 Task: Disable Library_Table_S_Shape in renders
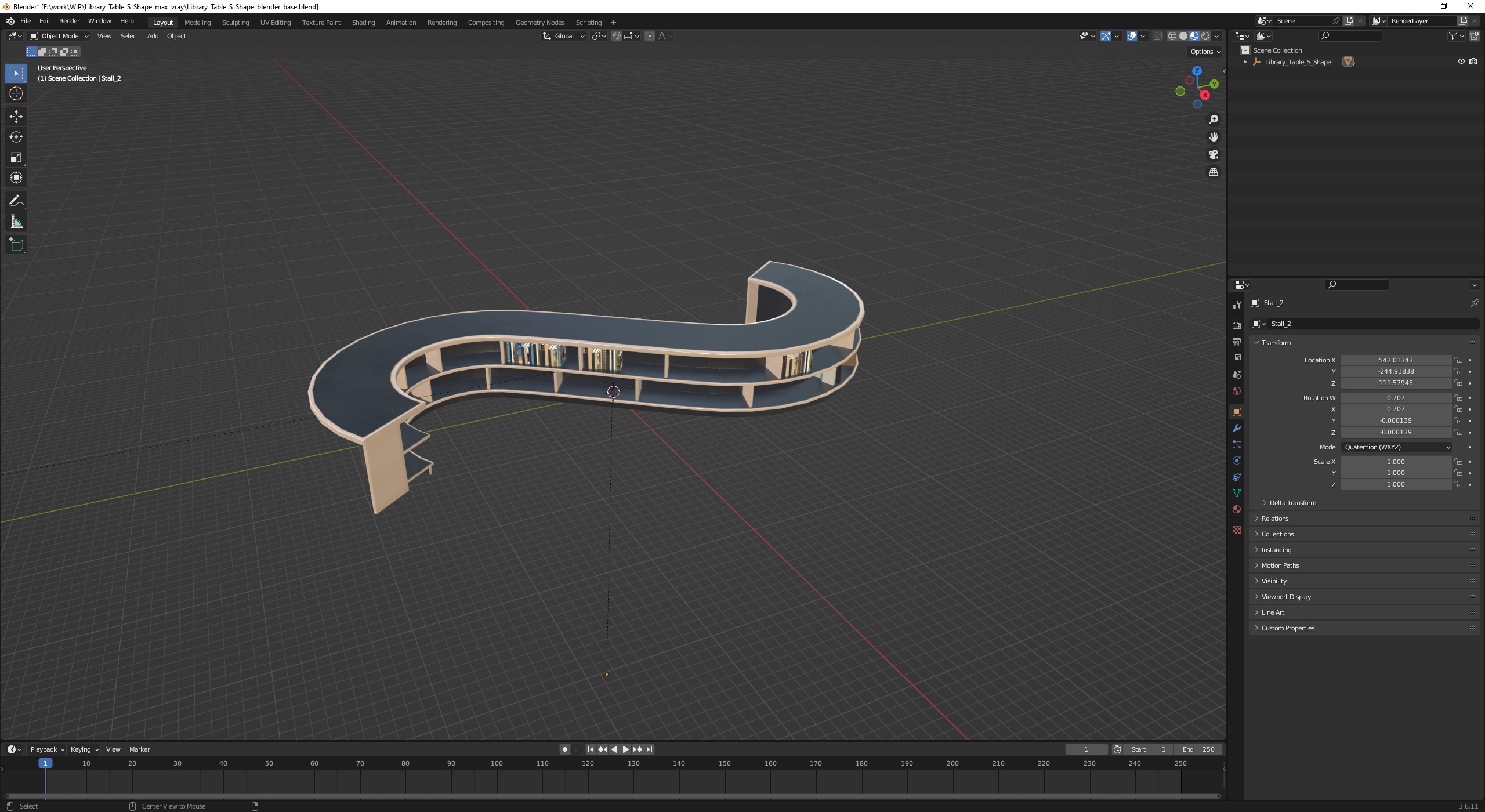pos(1473,61)
